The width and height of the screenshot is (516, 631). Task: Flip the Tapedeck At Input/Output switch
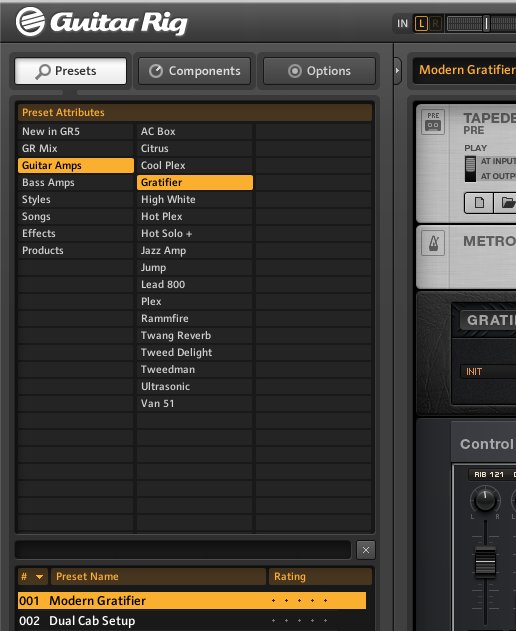(470, 169)
